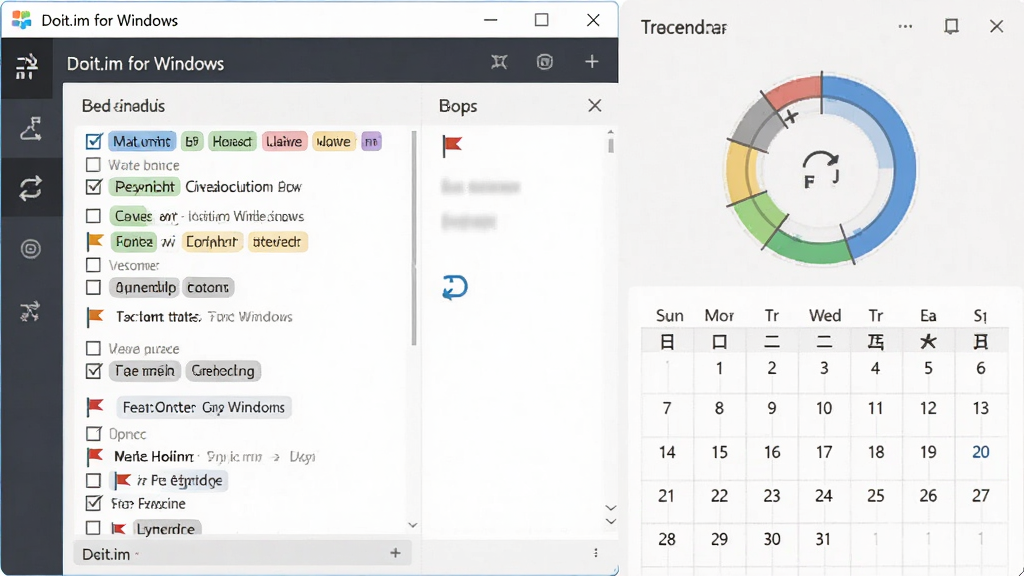Viewport: 1024px width, 576px height.
Task: Uncheck the Mat.umint task checkbox
Action: [x=94, y=141]
